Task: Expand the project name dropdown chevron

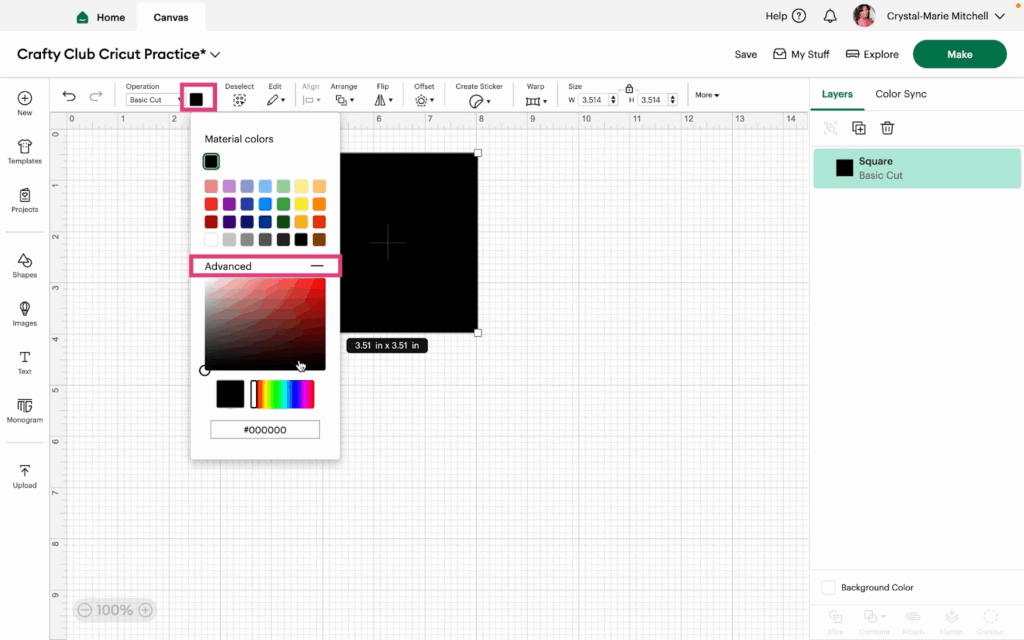Action: (x=215, y=55)
